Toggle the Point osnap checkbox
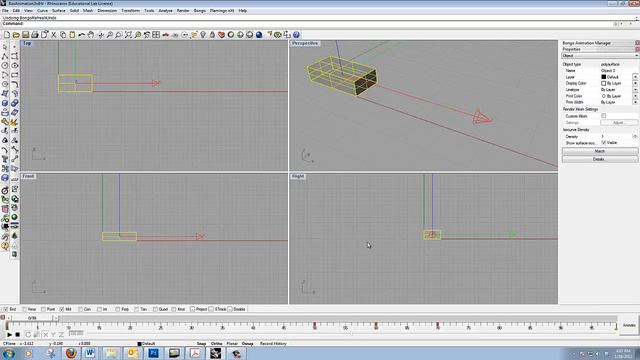The image size is (640, 360). point(43,309)
